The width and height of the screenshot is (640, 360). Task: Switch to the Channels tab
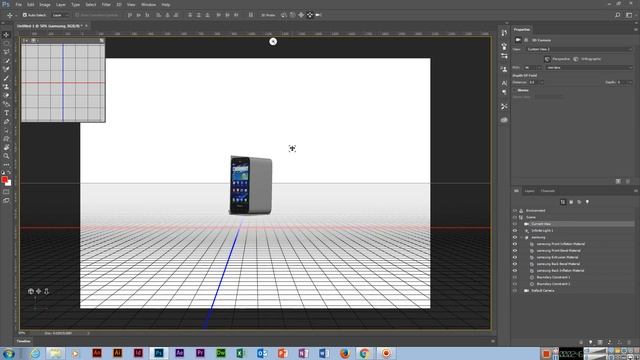(548, 191)
